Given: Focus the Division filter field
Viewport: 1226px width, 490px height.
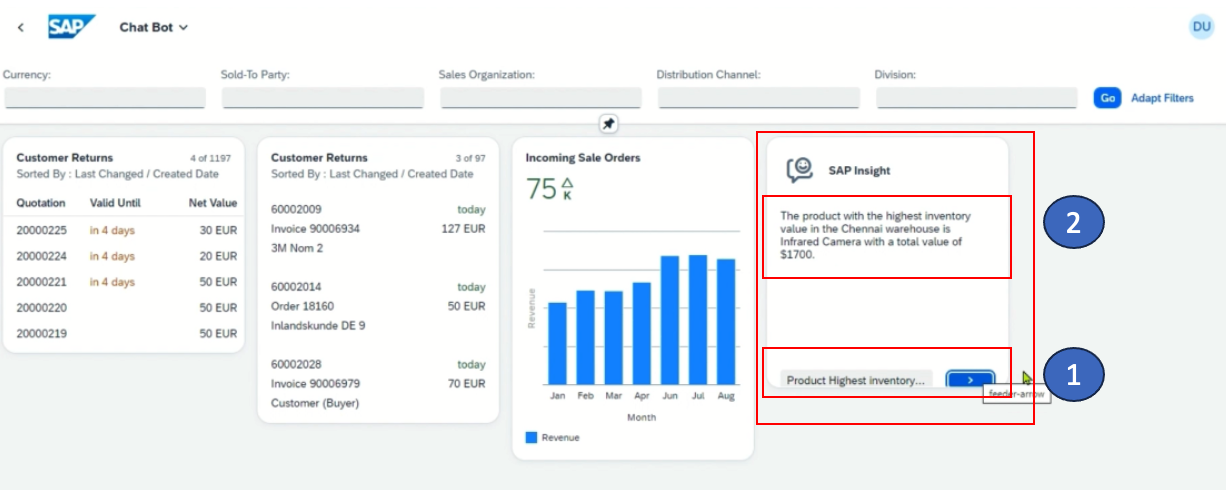Looking at the screenshot, I should [976, 98].
